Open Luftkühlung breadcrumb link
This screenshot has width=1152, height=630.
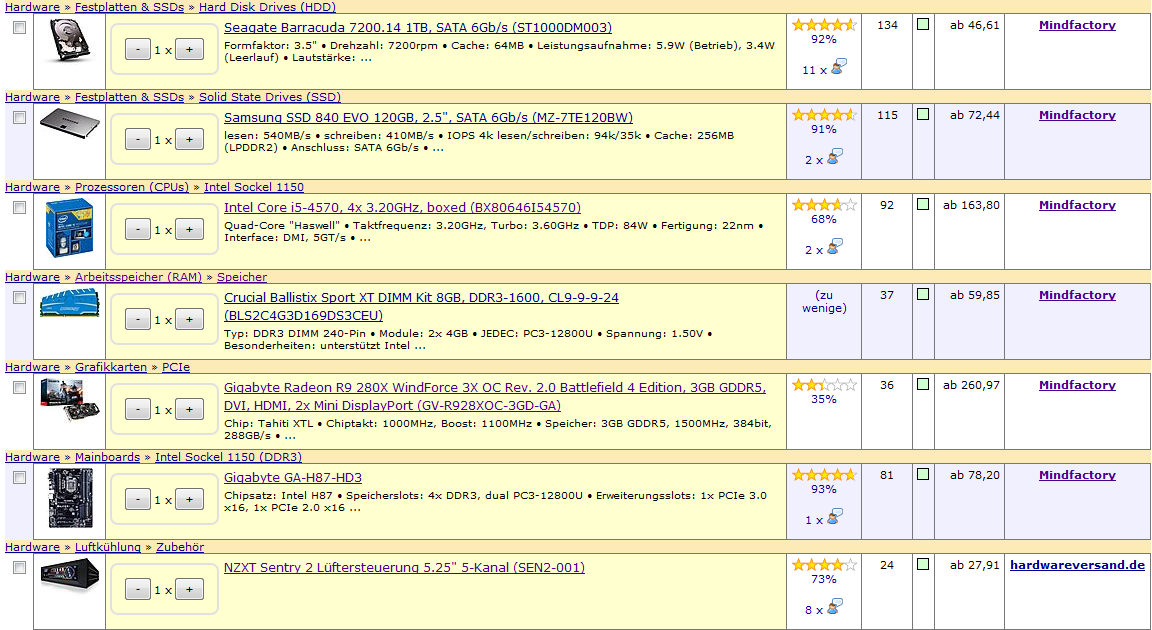(x=108, y=547)
